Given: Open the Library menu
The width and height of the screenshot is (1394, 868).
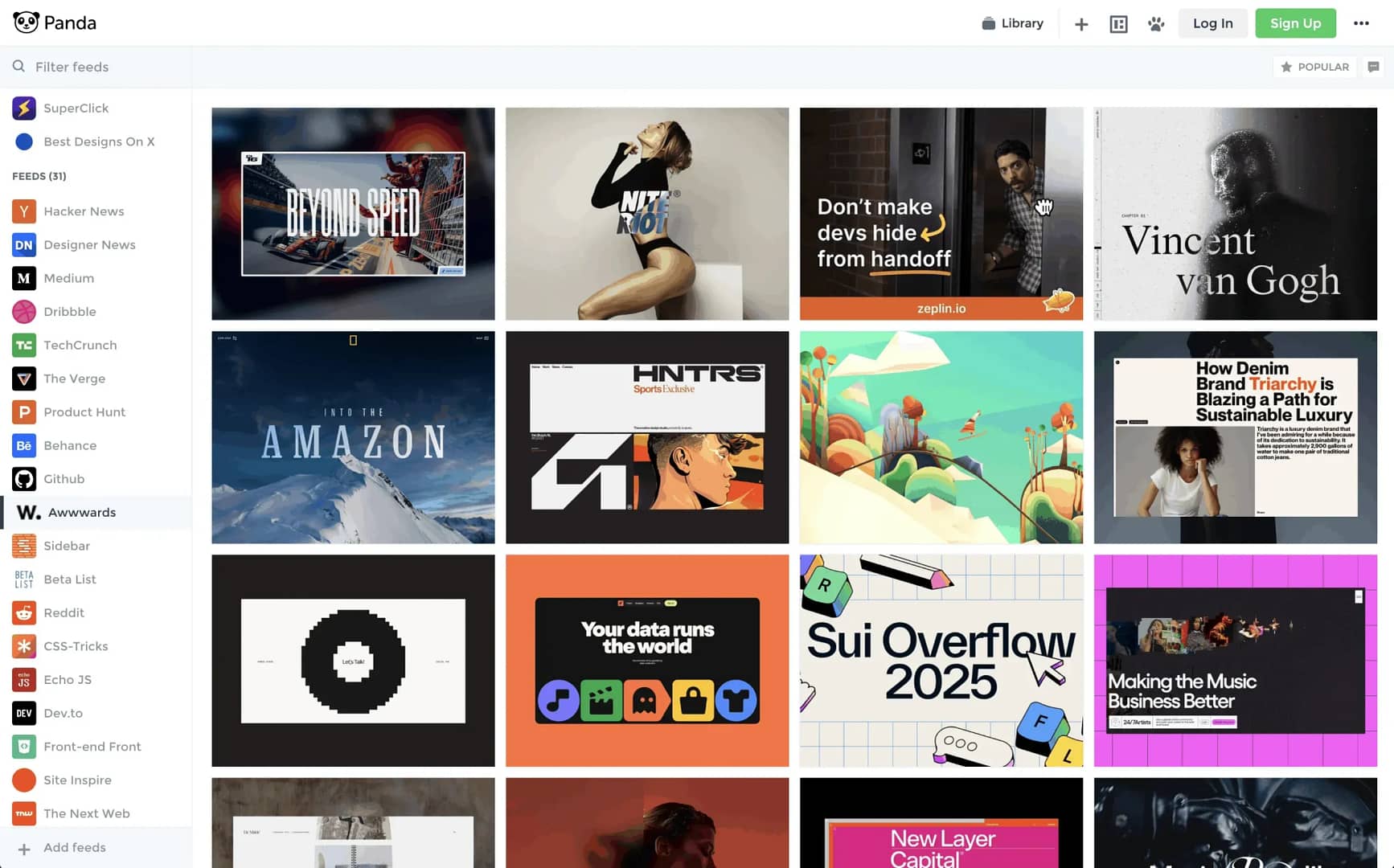Looking at the screenshot, I should click(x=1012, y=23).
